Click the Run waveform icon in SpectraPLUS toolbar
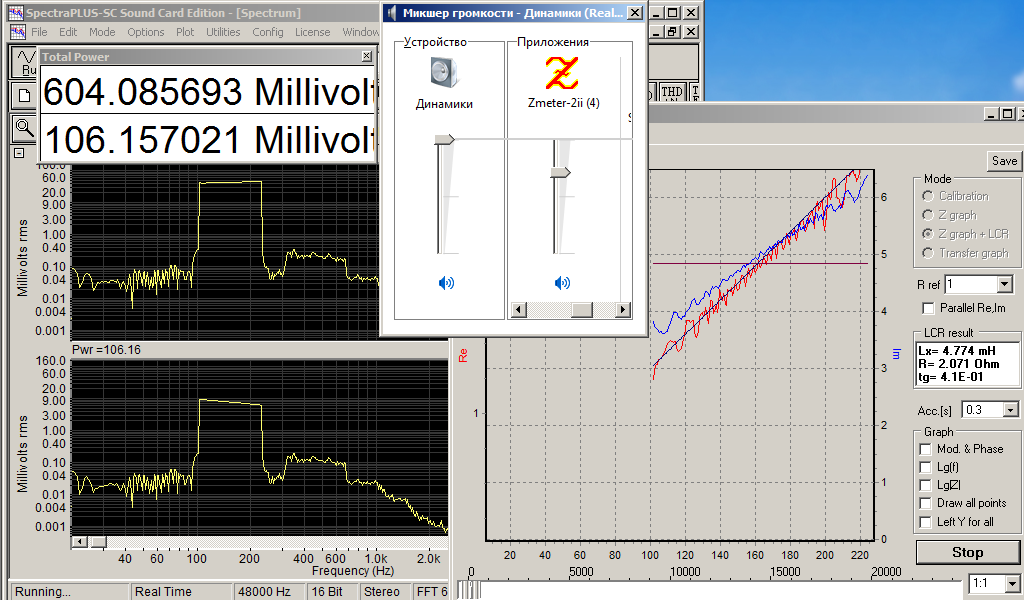 click(25, 61)
